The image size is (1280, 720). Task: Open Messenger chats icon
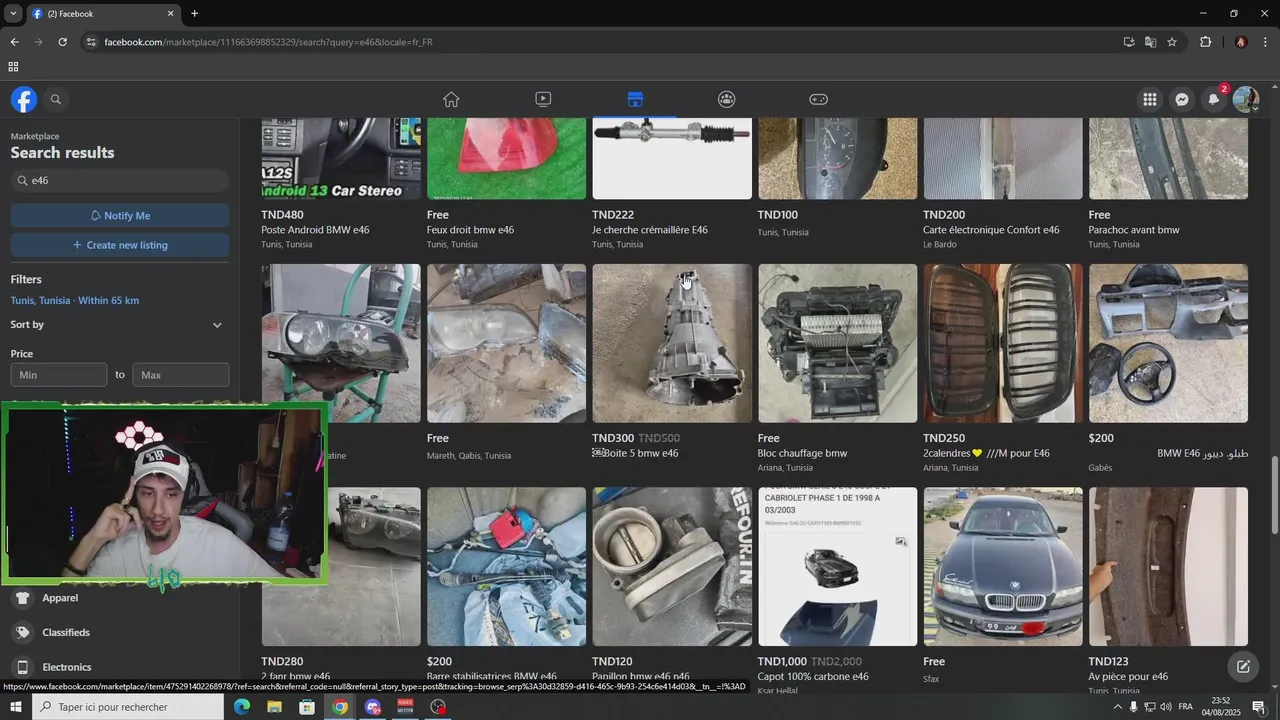coord(1182,99)
